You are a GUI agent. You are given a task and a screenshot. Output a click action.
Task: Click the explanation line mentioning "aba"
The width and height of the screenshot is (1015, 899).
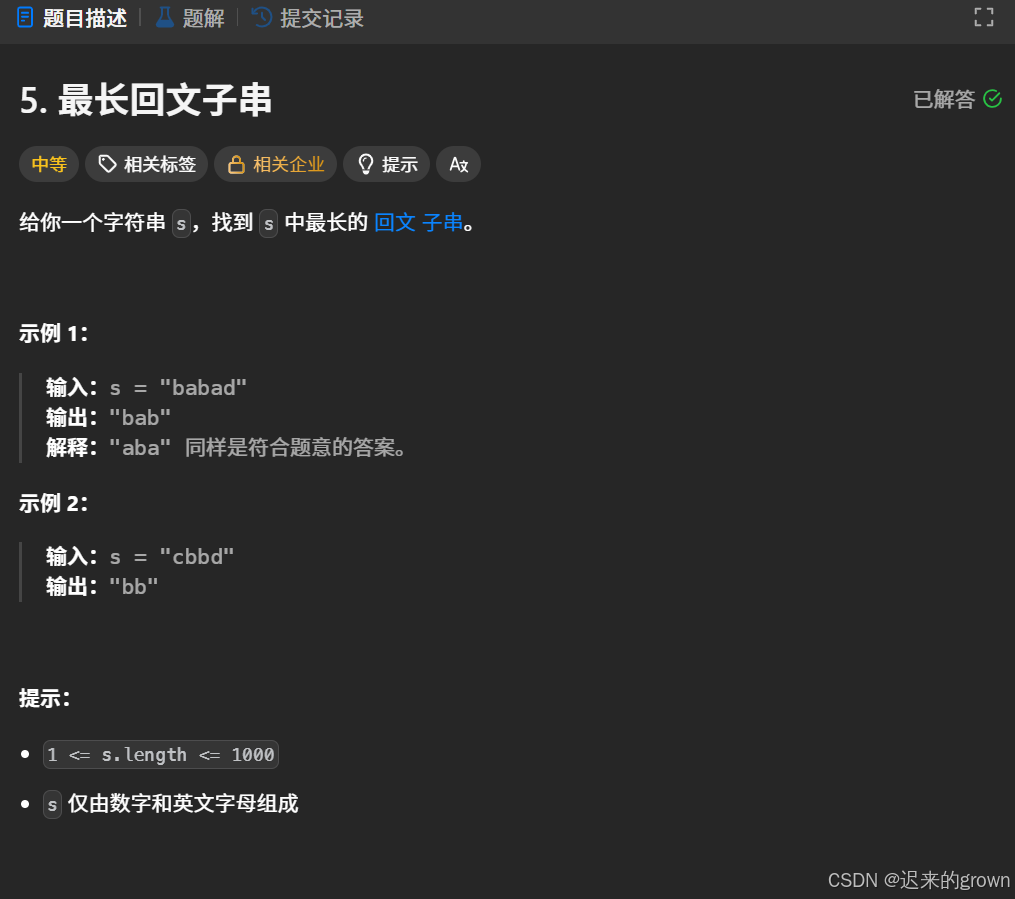[225, 447]
